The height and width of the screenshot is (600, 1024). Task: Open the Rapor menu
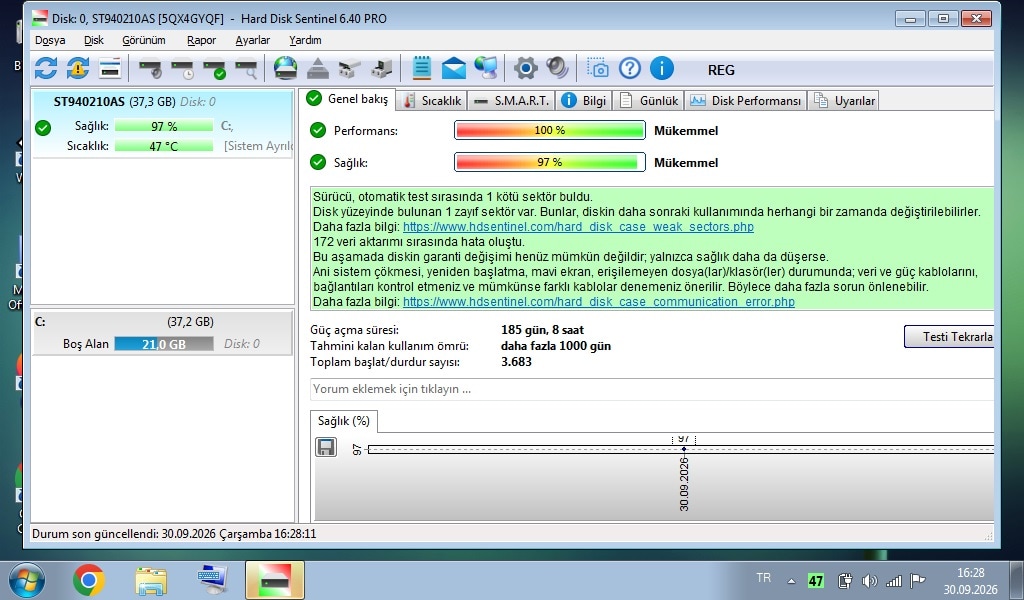click(x=201, y=40)
